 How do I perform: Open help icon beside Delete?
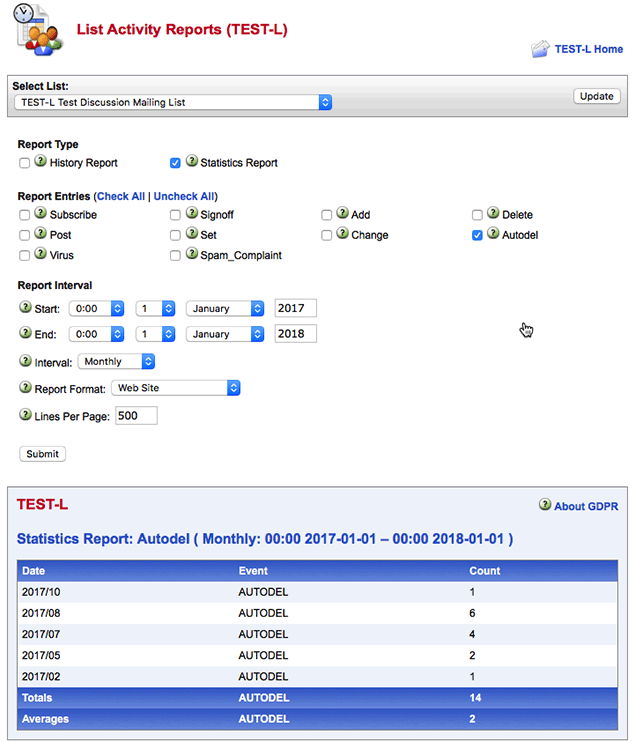click(x=493, y=213)
